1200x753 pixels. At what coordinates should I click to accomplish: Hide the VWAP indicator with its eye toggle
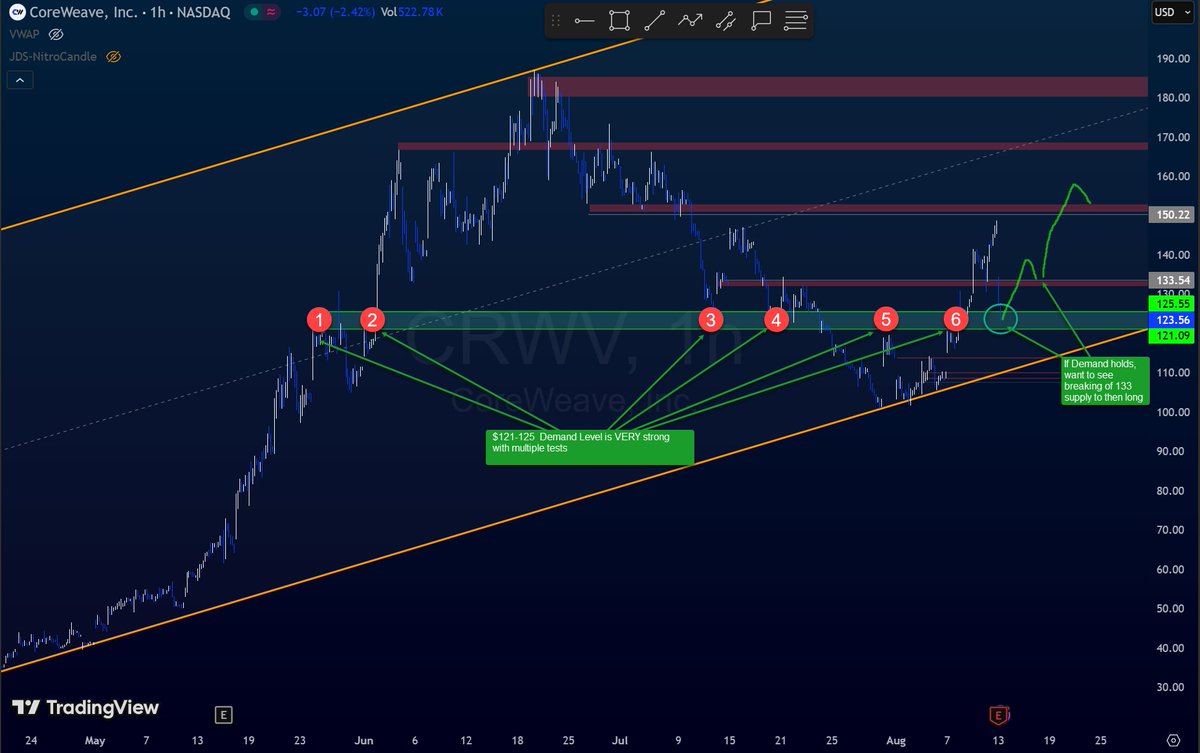(x=55, y=33)
